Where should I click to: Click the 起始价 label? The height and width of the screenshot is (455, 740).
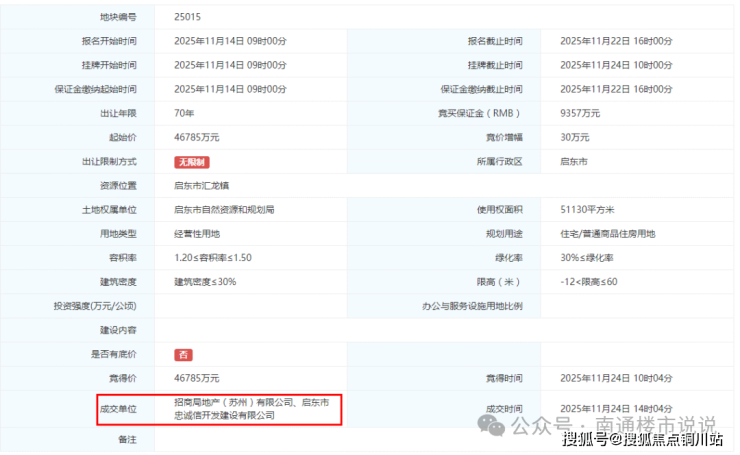(123, 137)
